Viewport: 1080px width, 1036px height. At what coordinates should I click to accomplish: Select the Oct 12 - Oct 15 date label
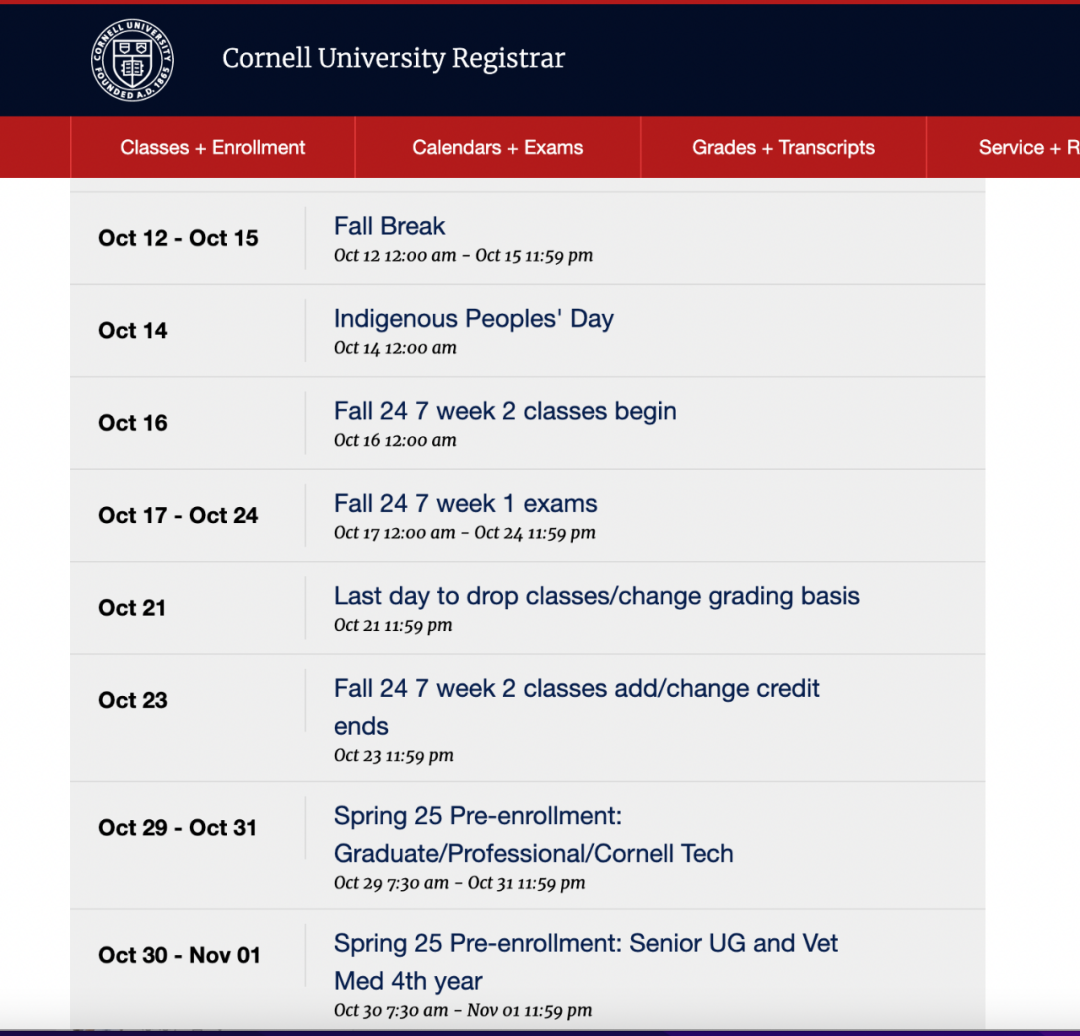(x=178, y=238)
